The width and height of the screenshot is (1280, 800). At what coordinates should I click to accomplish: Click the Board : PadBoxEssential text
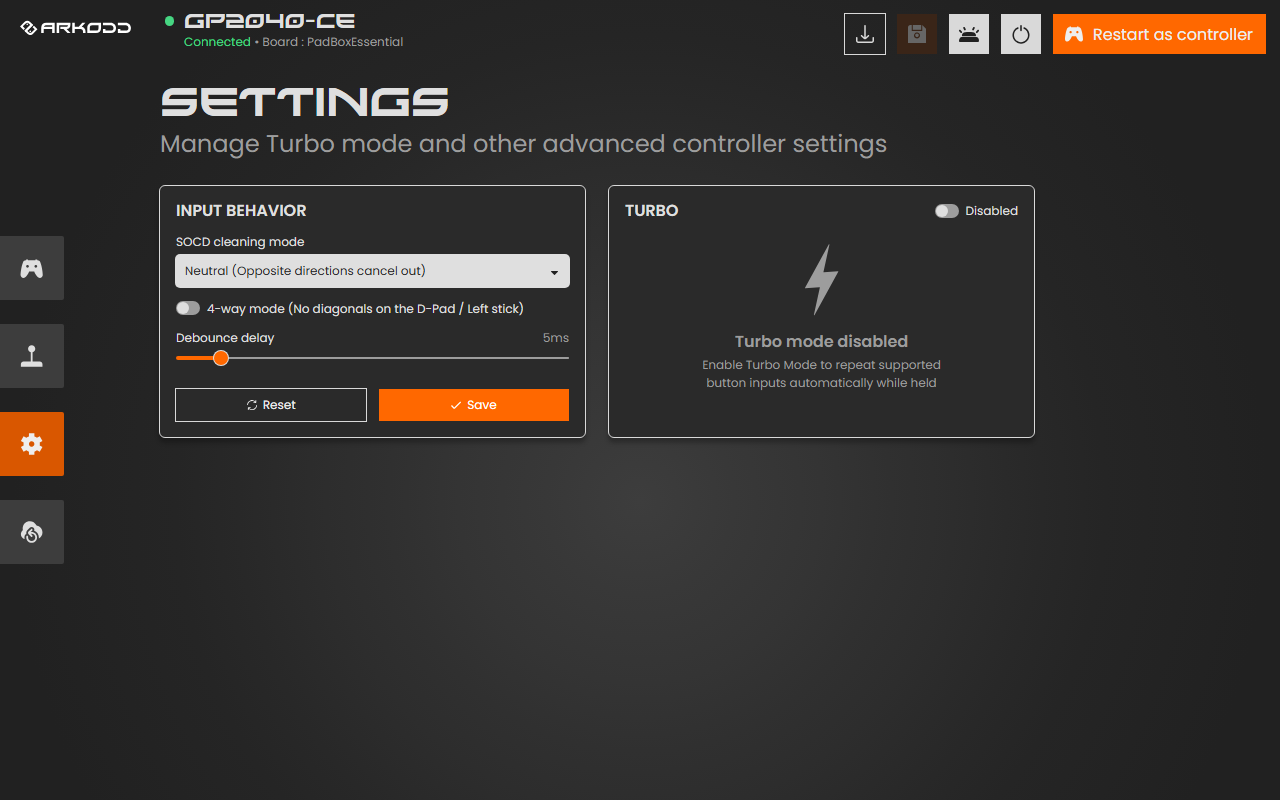tap(333, 42)
